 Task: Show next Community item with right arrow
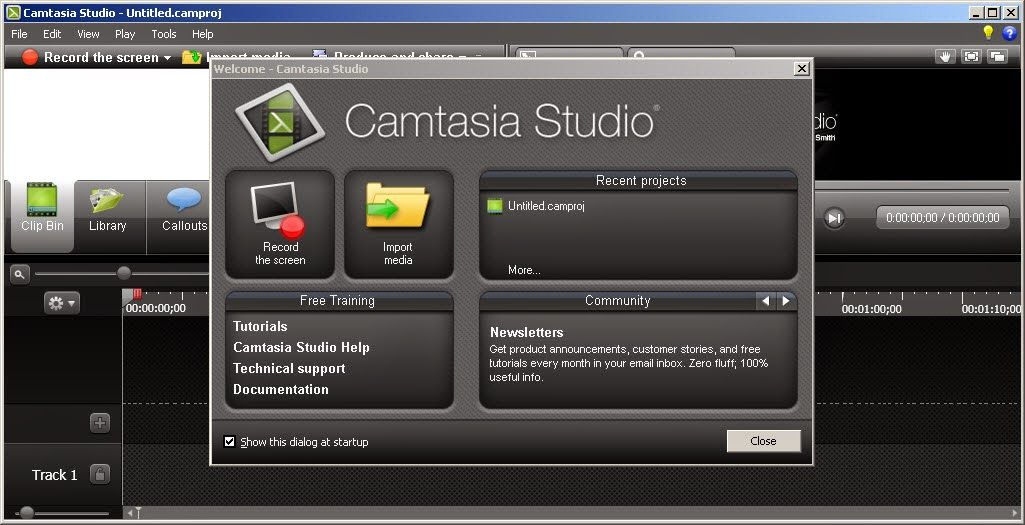tap(786, 301)
